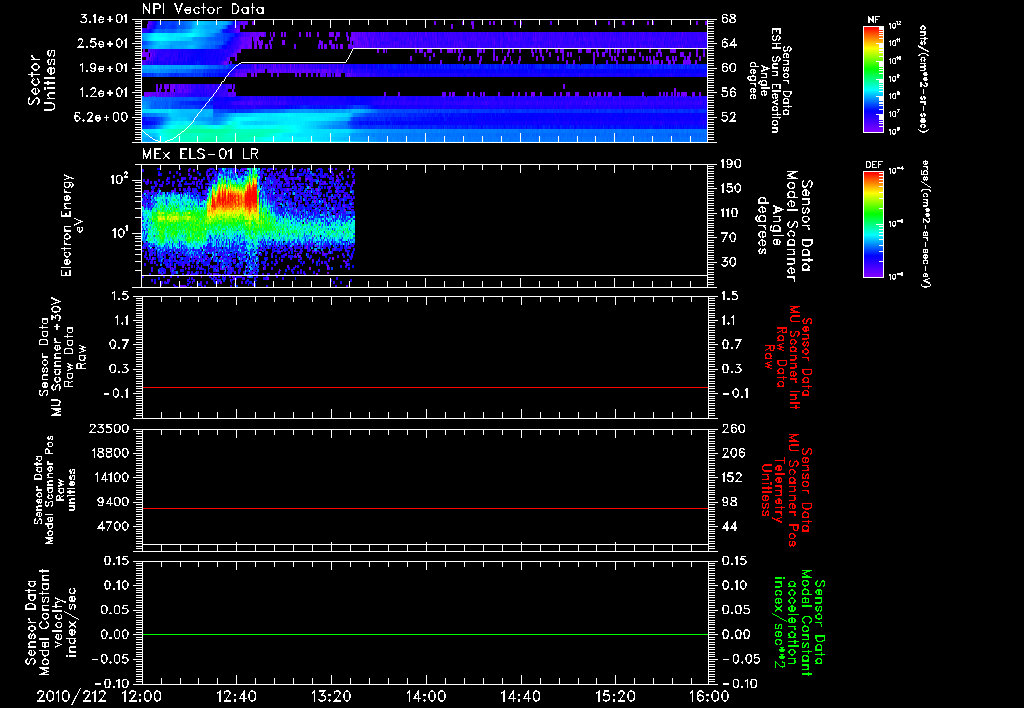Click the red line in MU Scanner +30V panel

[x=425, y=387]
